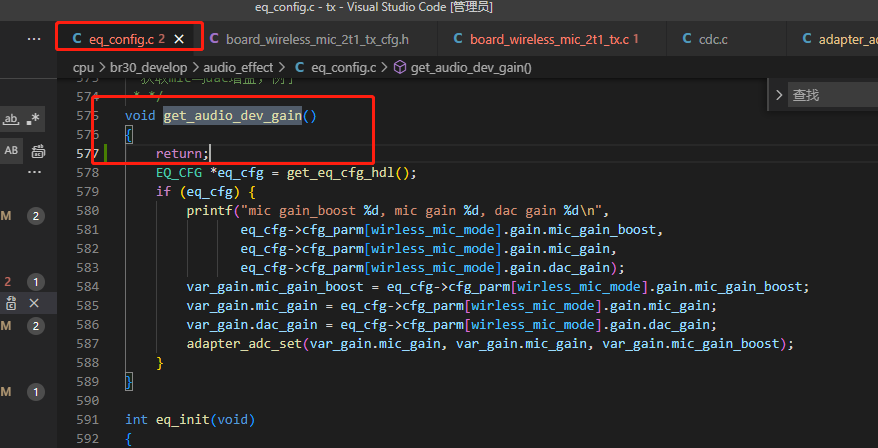Open the sidebar more-actions ellipsis menu
Viewport: 878px width, 448px height.
point(34,39)
